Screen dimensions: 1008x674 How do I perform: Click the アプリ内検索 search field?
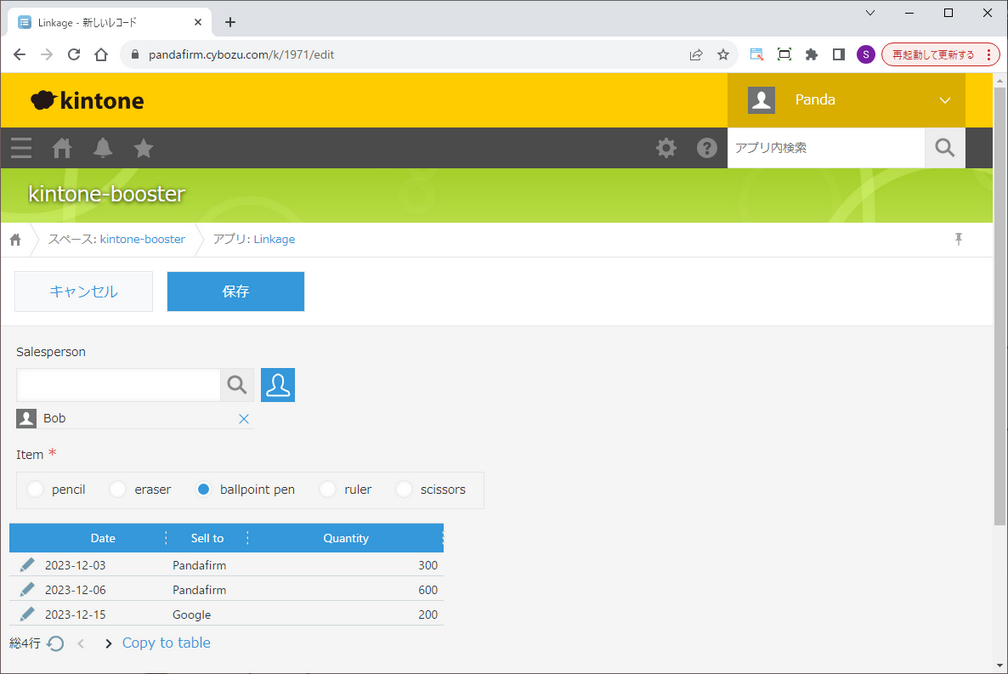click(x=826, y=148)
